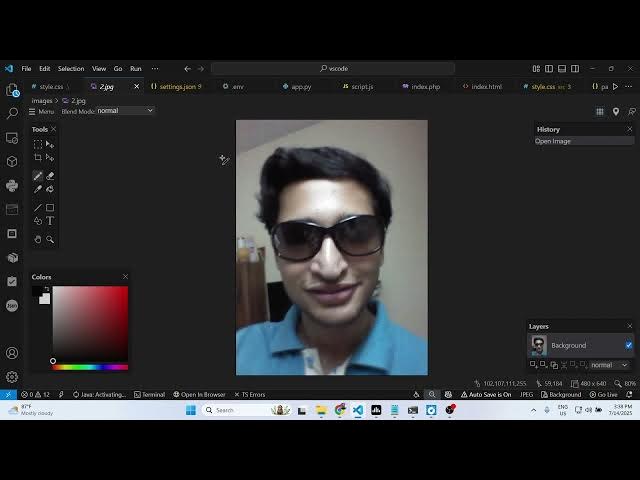Open more actions dots in tab bar

click(x=629, y=87)
